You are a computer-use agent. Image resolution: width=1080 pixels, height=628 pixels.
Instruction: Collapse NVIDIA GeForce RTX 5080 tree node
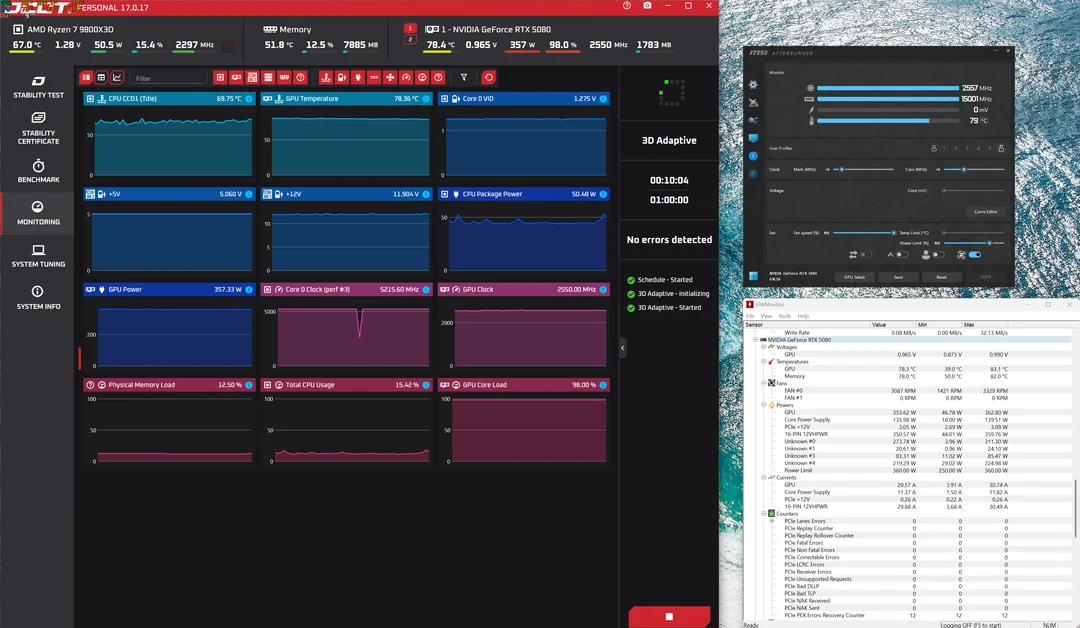tap(755, 339)
